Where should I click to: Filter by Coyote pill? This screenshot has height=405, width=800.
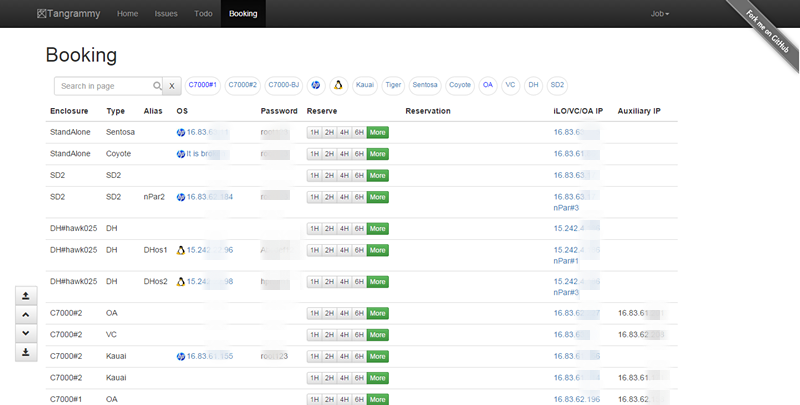click(x=460, y=85)
